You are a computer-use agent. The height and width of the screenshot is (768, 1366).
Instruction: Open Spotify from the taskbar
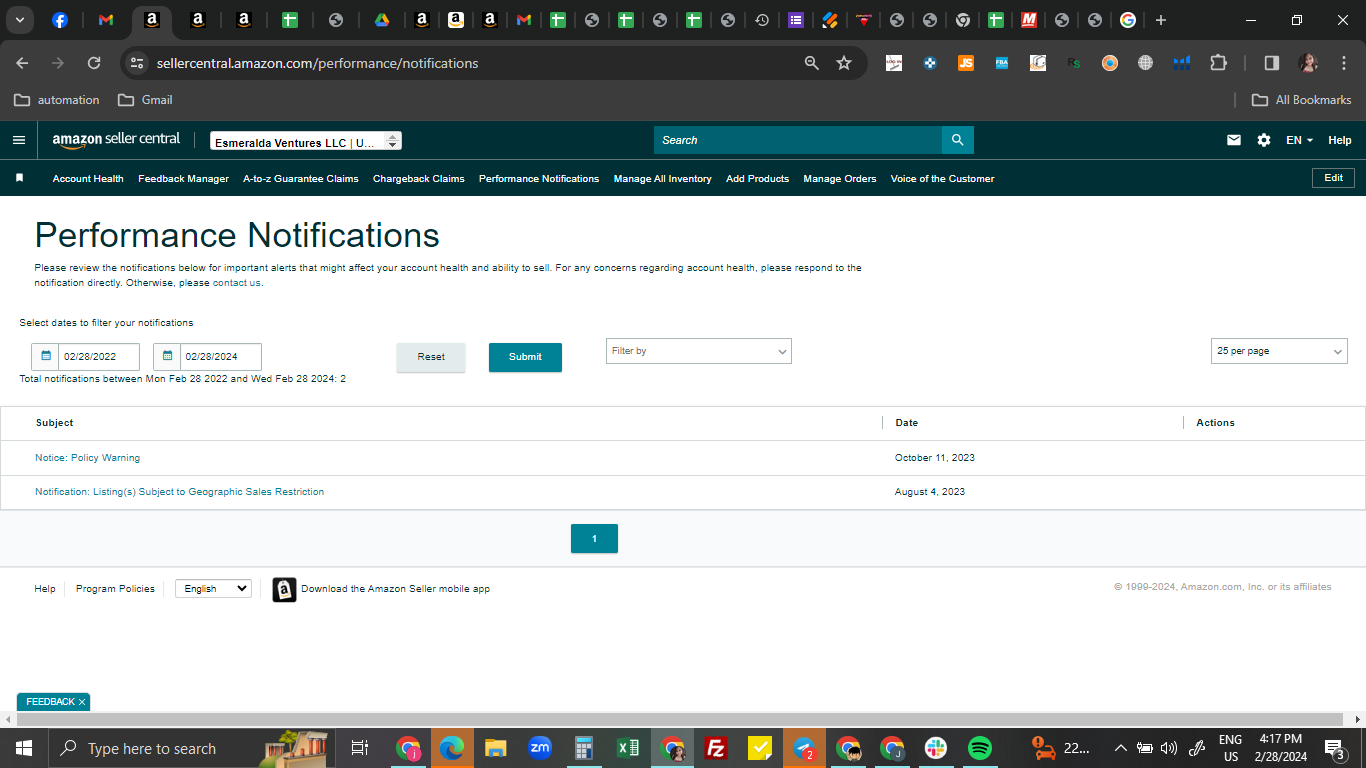980,748
